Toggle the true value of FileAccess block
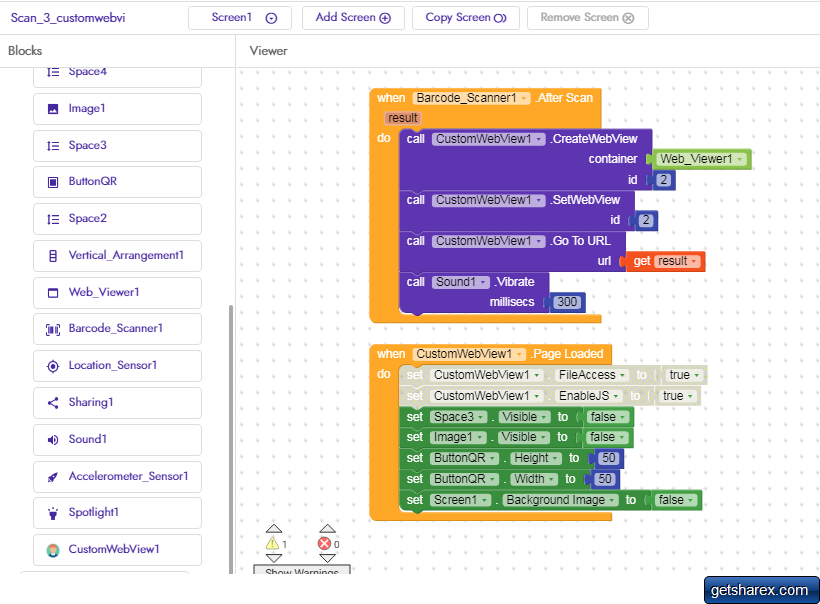 [684, 375]
